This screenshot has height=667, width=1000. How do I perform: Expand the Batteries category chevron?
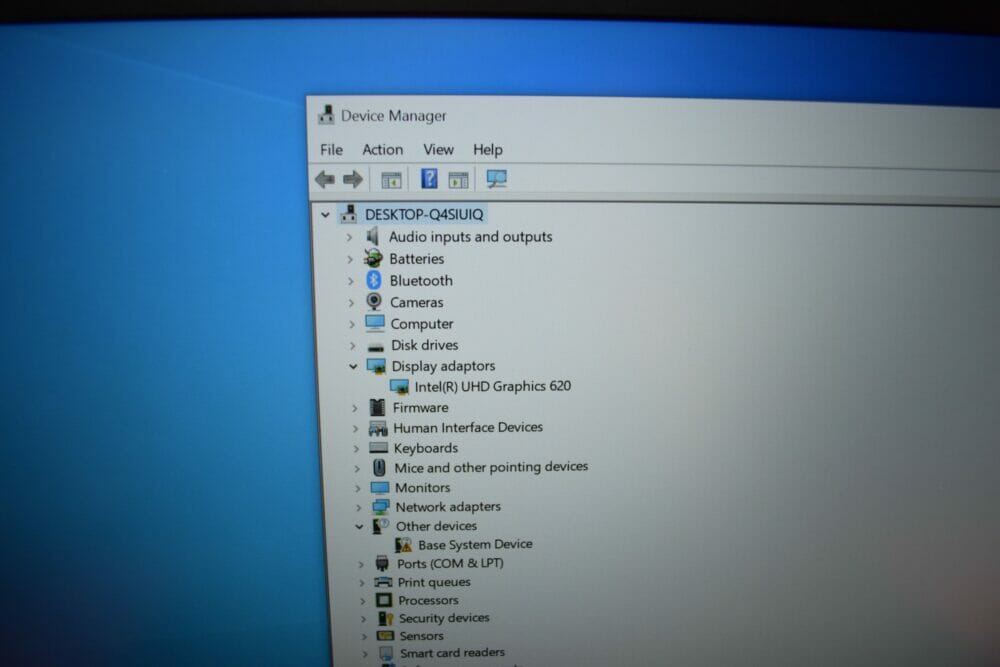pyautogui.click(x=350, y=260)
